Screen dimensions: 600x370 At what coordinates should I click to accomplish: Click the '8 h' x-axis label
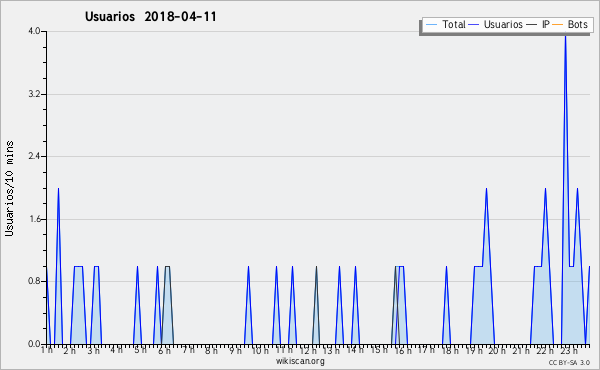click(x=211, y=351)
